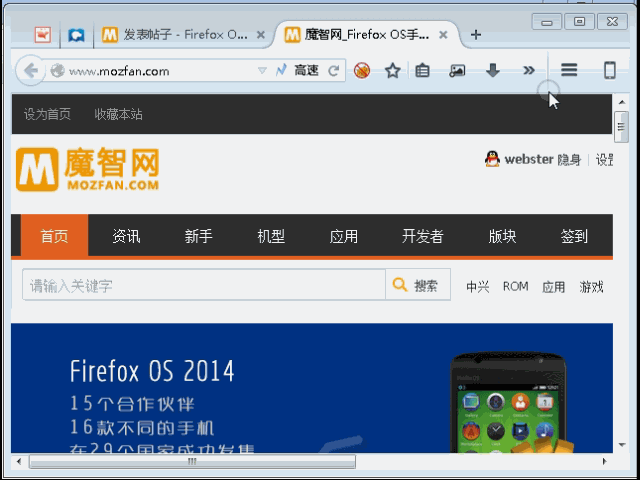
Task: Click the 魔智网 MOZFAN.COM logo
Action: coord(87,169)
